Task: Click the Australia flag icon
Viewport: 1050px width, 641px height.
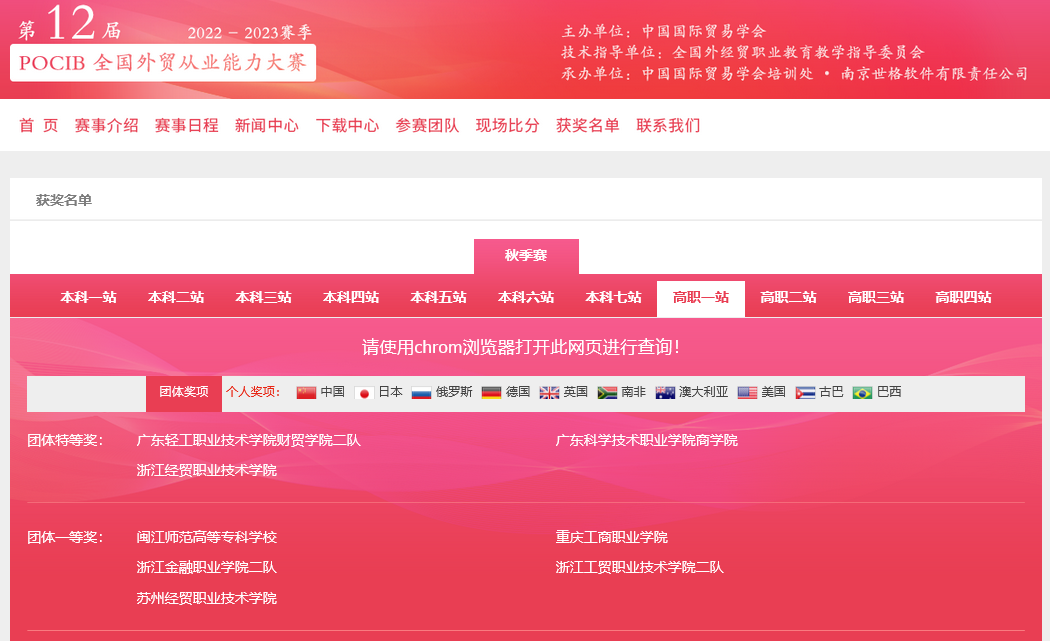Action: [665, 393]
